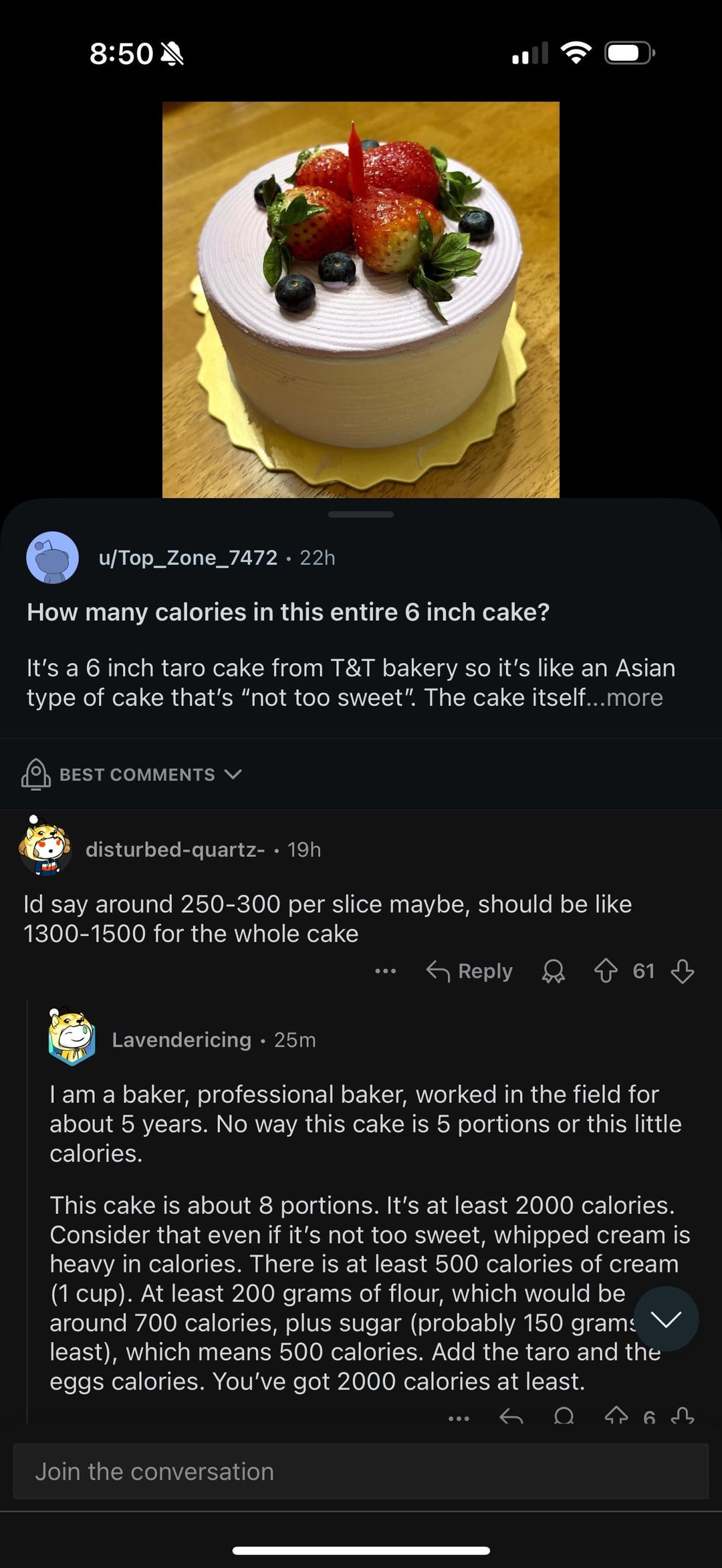Expand post text with "...more"
This screenshot has width=722, height=1568.
coord(634,698)
